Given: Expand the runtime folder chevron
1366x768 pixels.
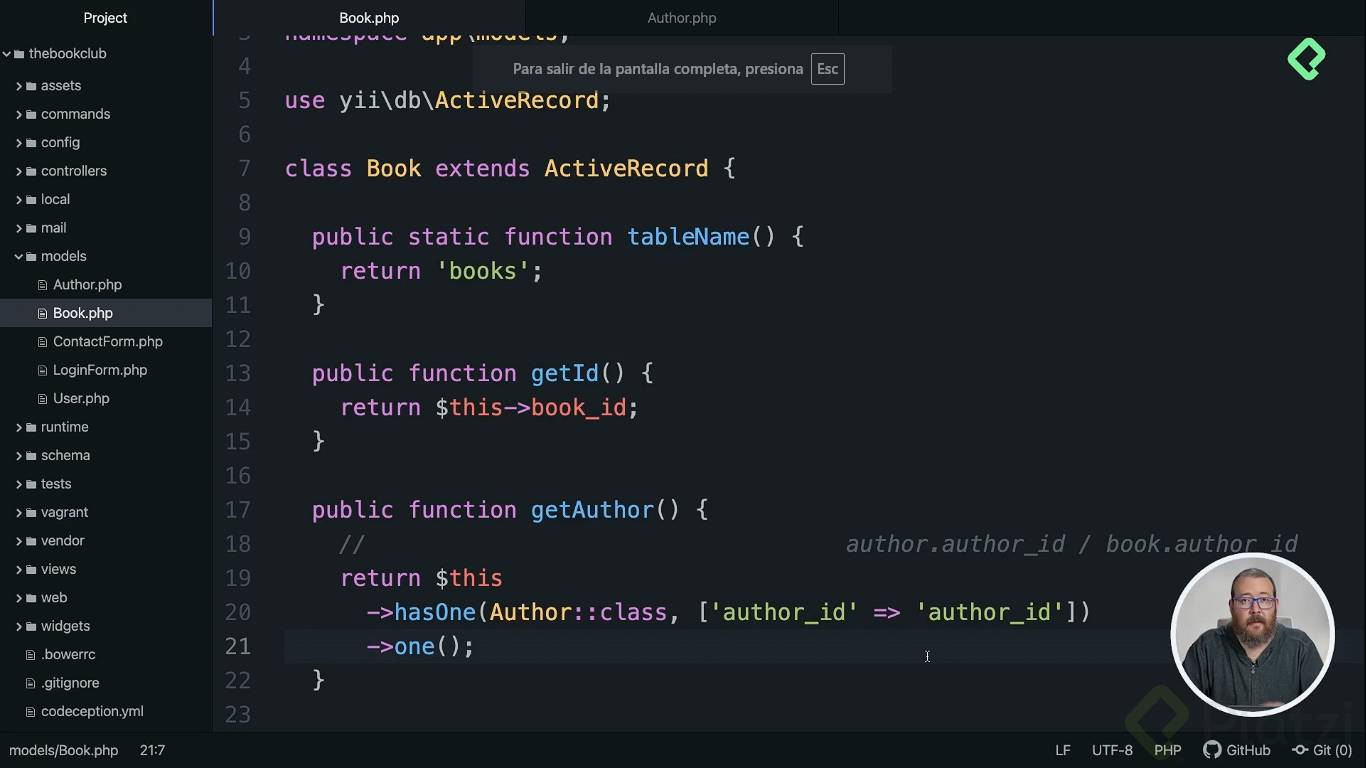Looking at the screenshot, I should (19, 427).
